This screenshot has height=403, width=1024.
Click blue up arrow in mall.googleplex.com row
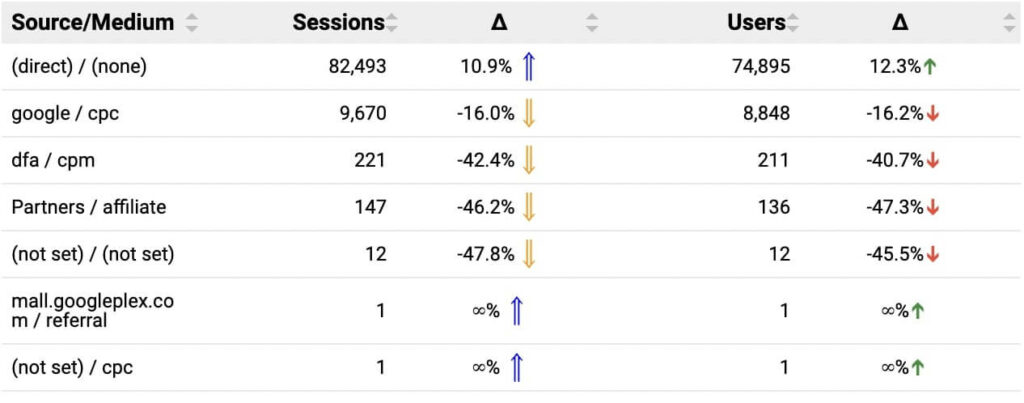pyautogui.click(x=516, y=311)
